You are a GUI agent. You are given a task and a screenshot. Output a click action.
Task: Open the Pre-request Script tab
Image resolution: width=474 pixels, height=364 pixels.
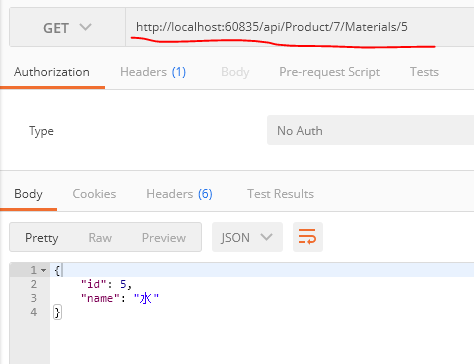pos(329,72)
